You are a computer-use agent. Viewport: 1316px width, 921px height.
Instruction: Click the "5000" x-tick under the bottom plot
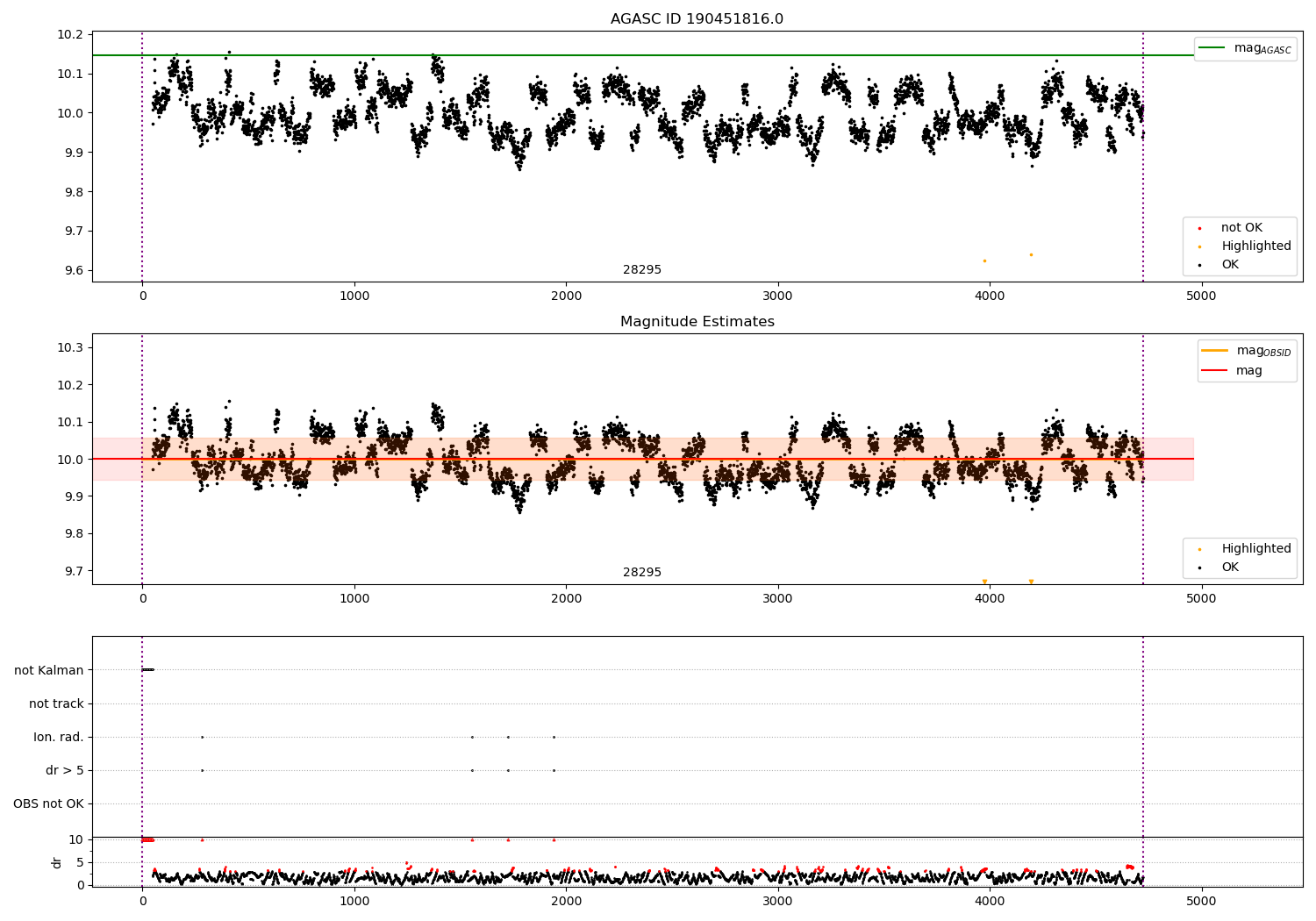(x=1201, y=901)
